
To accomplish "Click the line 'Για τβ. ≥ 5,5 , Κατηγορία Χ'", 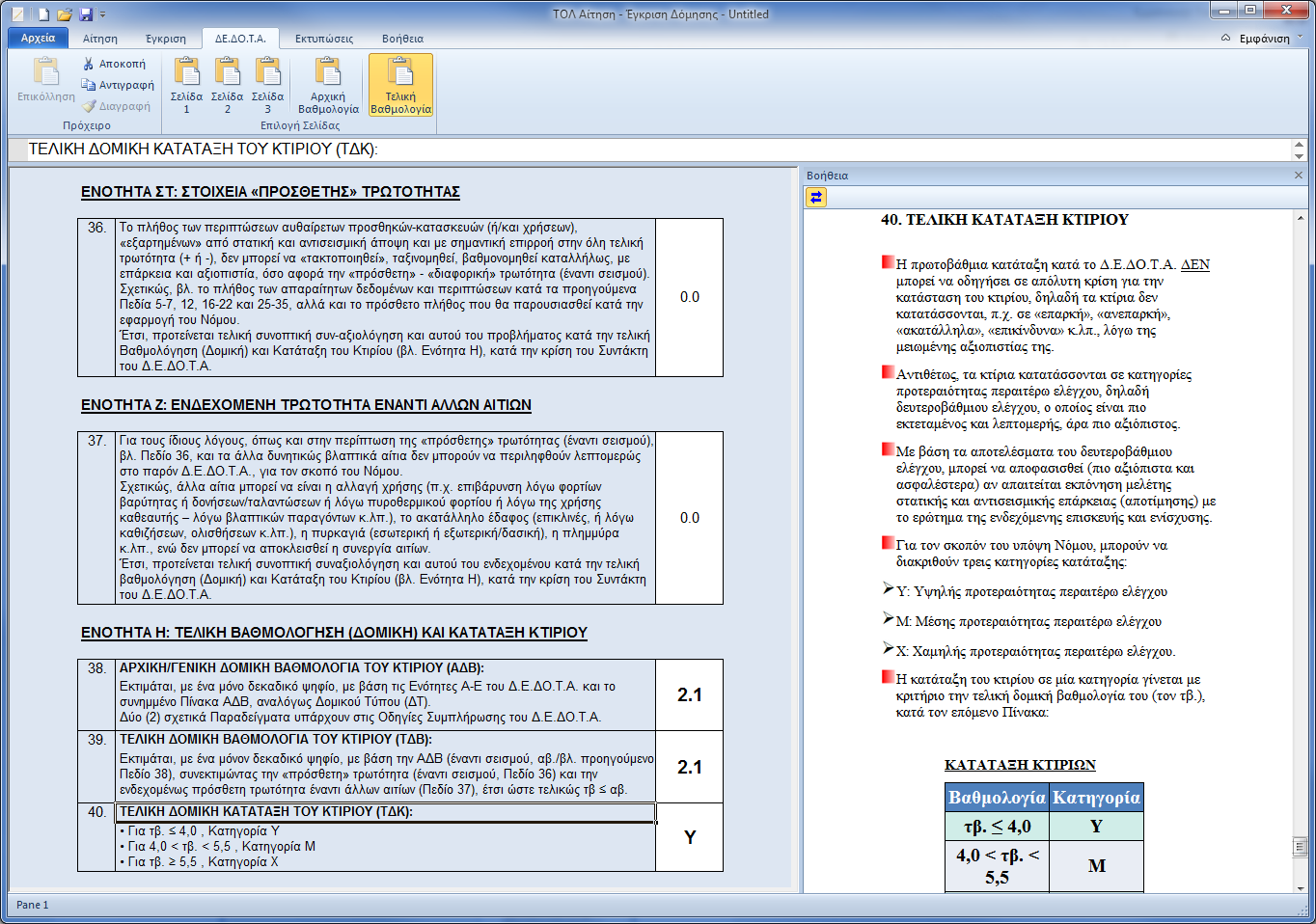I will (199, 861).
